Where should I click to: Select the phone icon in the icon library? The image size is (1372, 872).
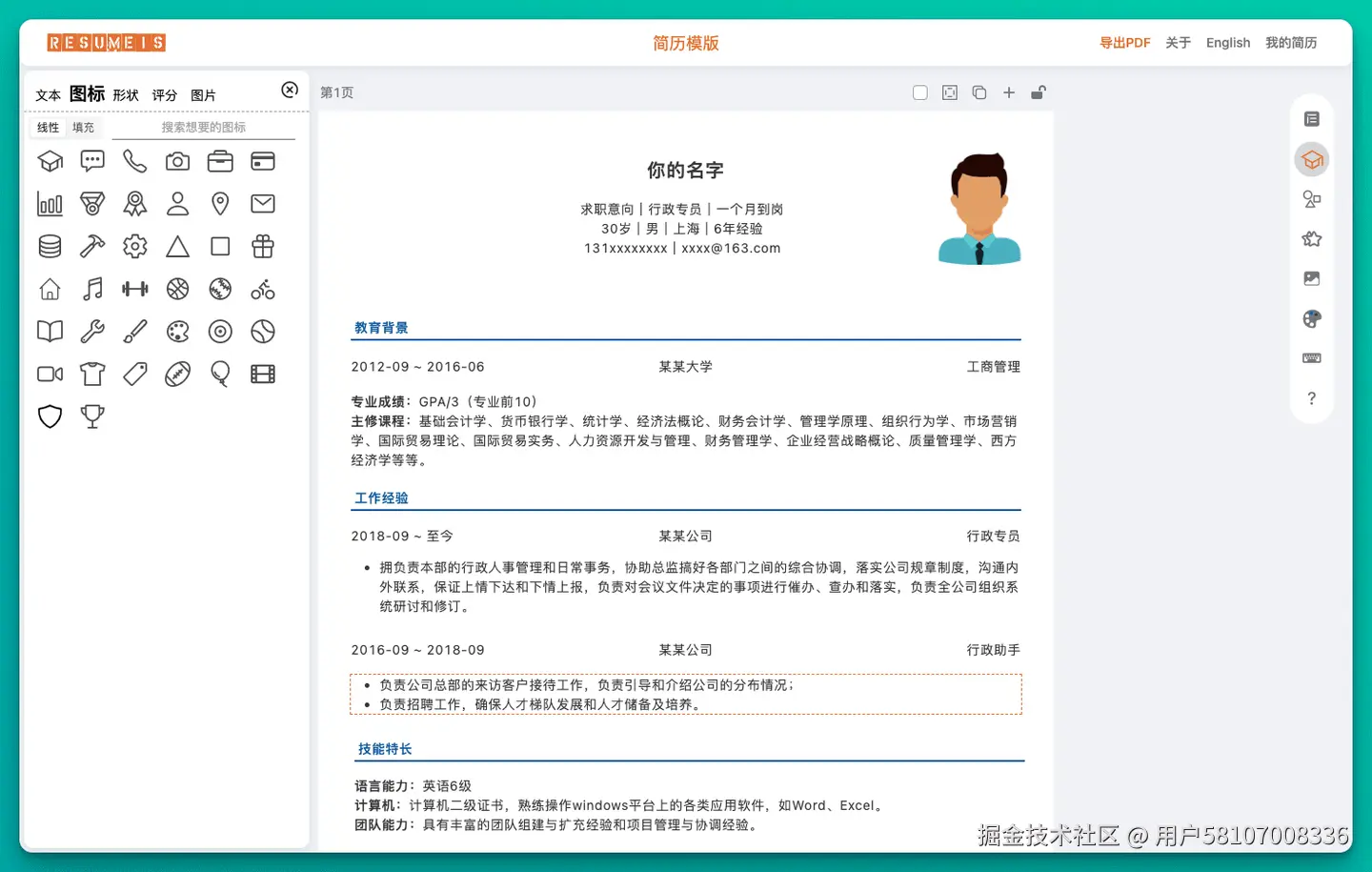coord(134,161)
